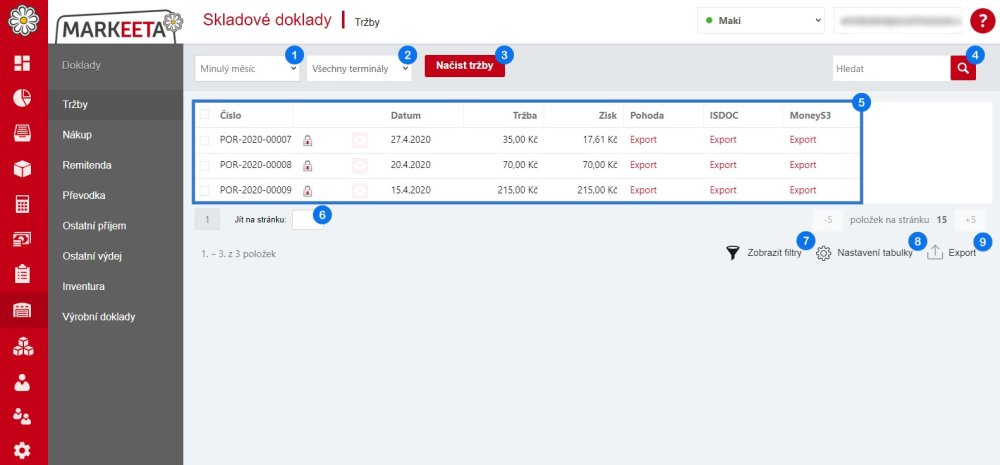Increase items per page with +5

coord(970,219)
